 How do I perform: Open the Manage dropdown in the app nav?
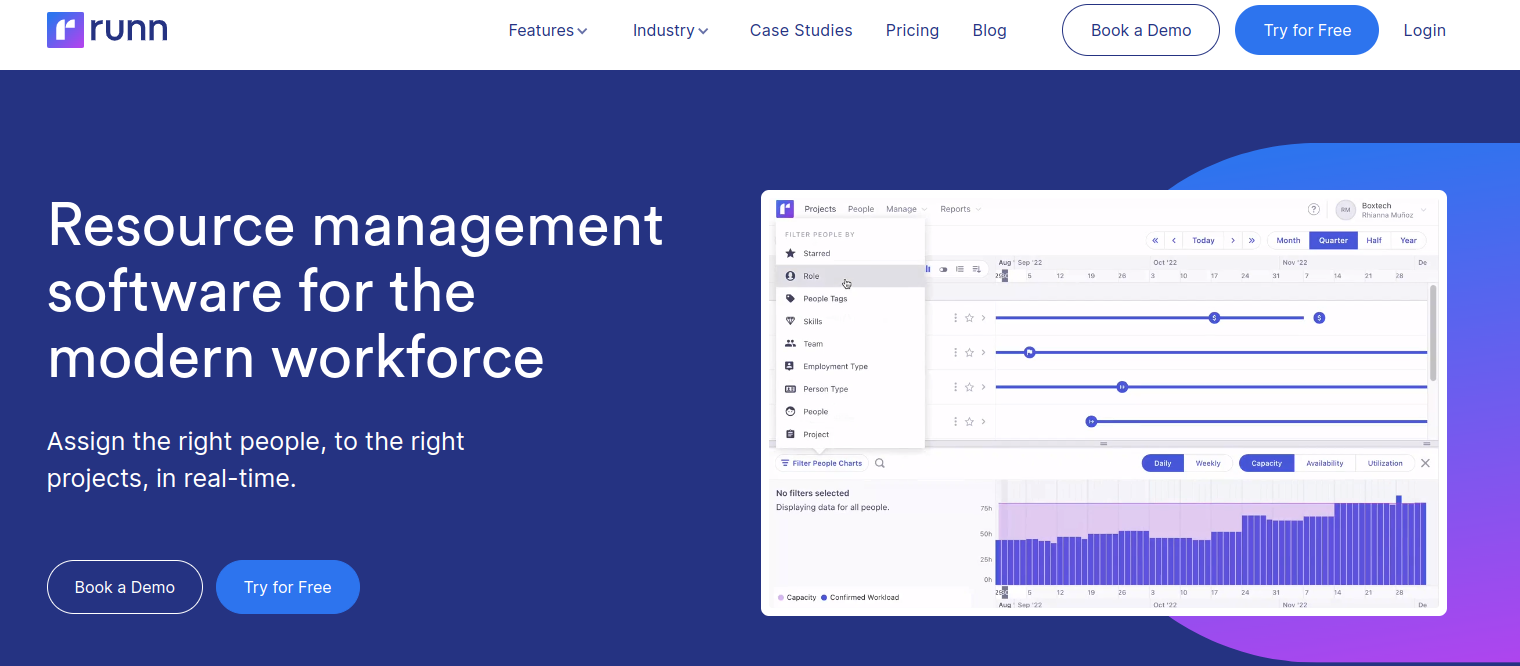tap(905, 209)
